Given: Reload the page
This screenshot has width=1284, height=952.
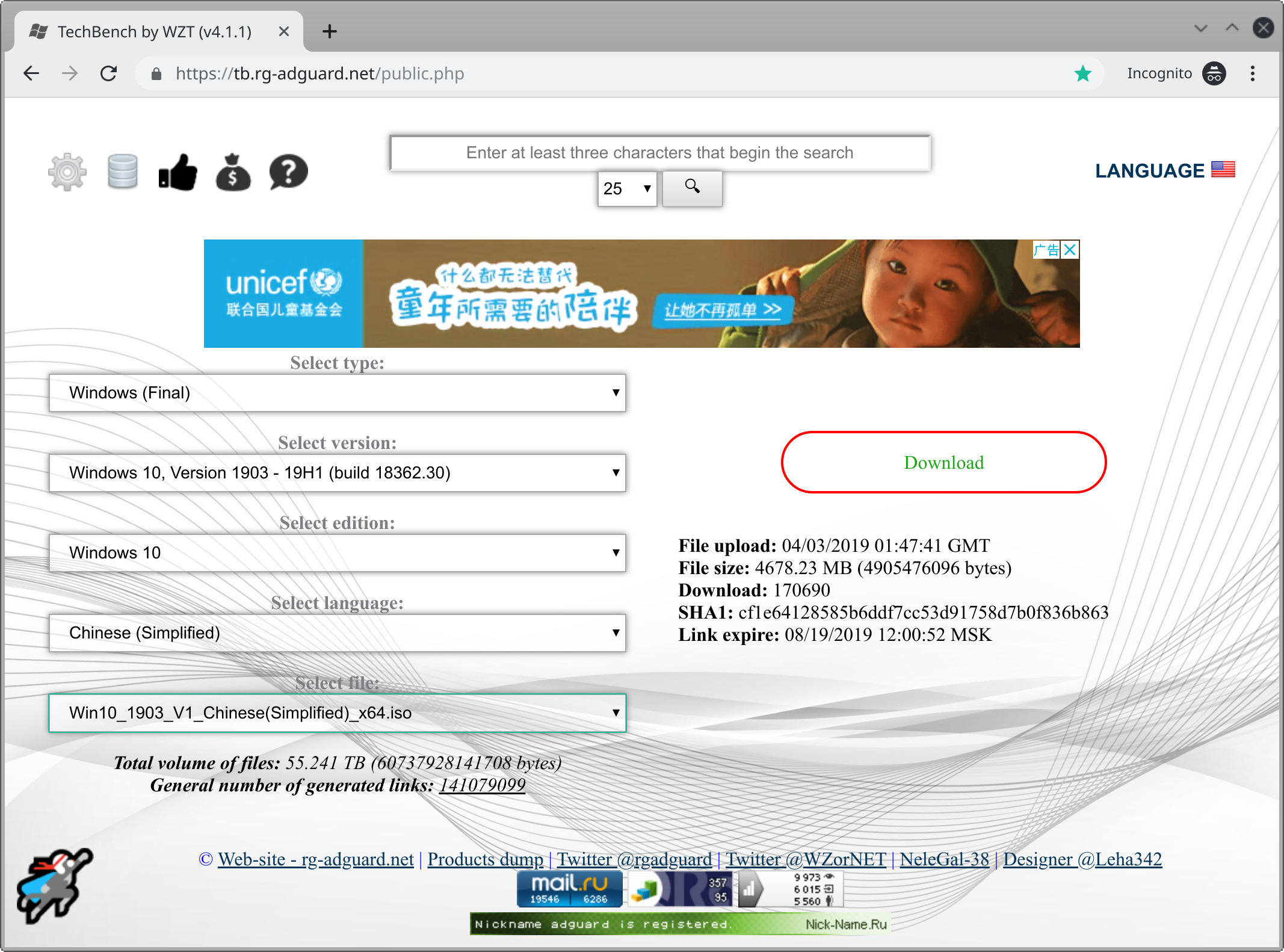Looking at the screenshot, I should (x=108, y=73).
